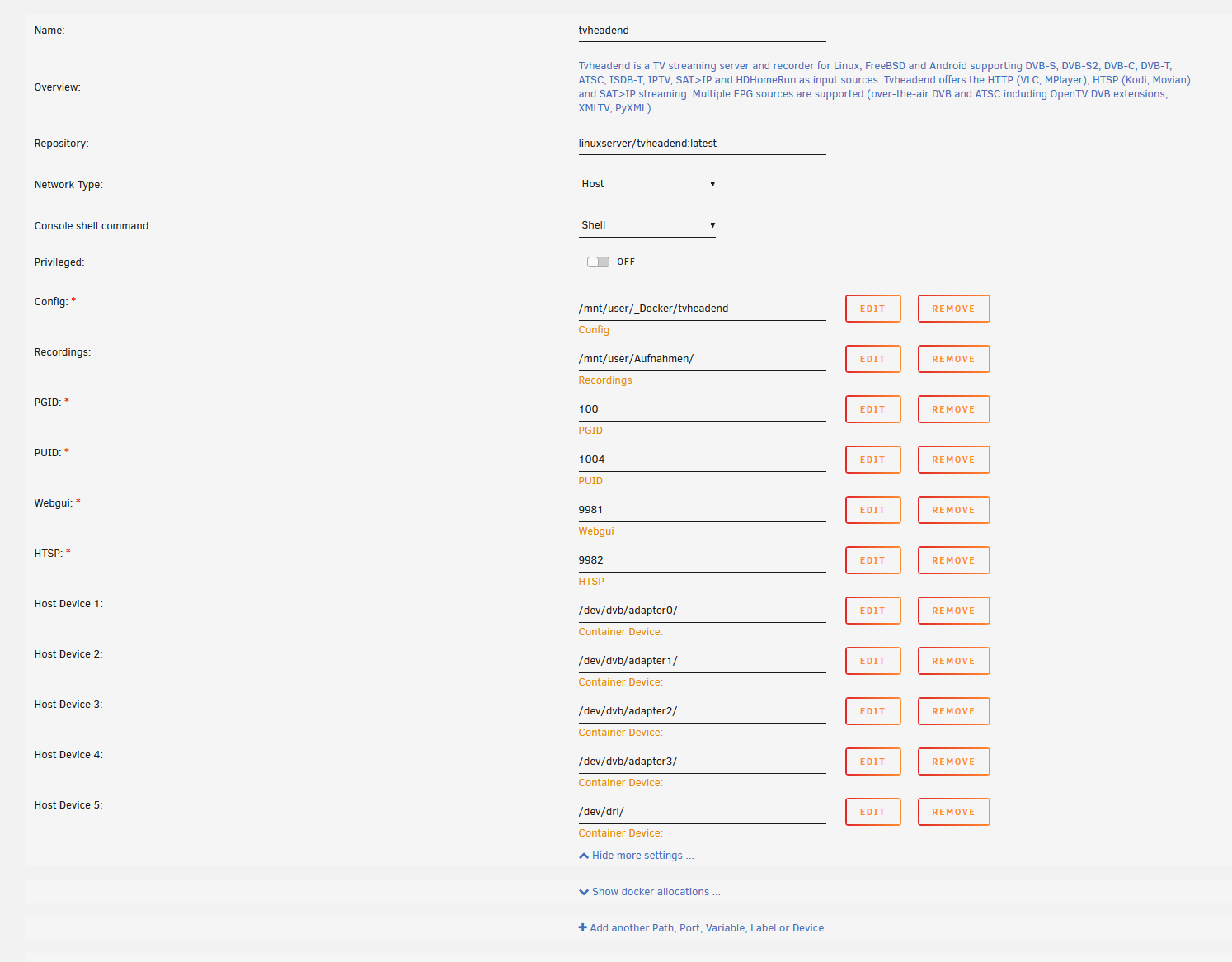Edit Host Device 2 entry

click(872, 661)
